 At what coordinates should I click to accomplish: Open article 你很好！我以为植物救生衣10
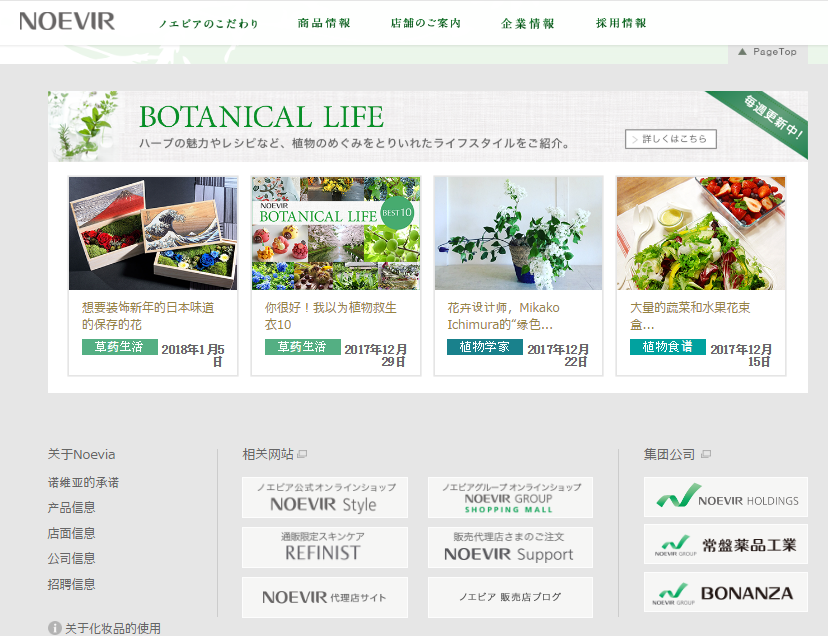(x=331, y=316)
